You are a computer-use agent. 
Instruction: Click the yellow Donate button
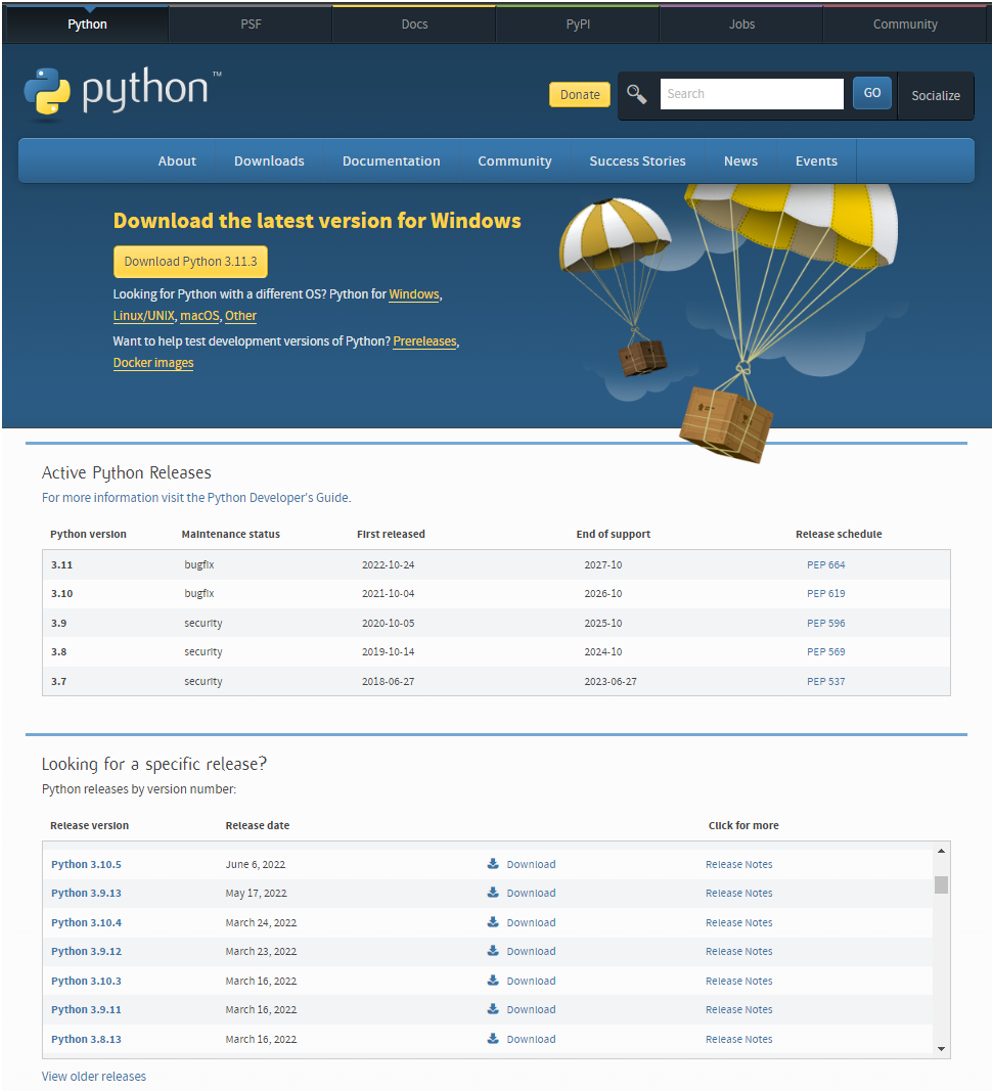pos(580,95)
